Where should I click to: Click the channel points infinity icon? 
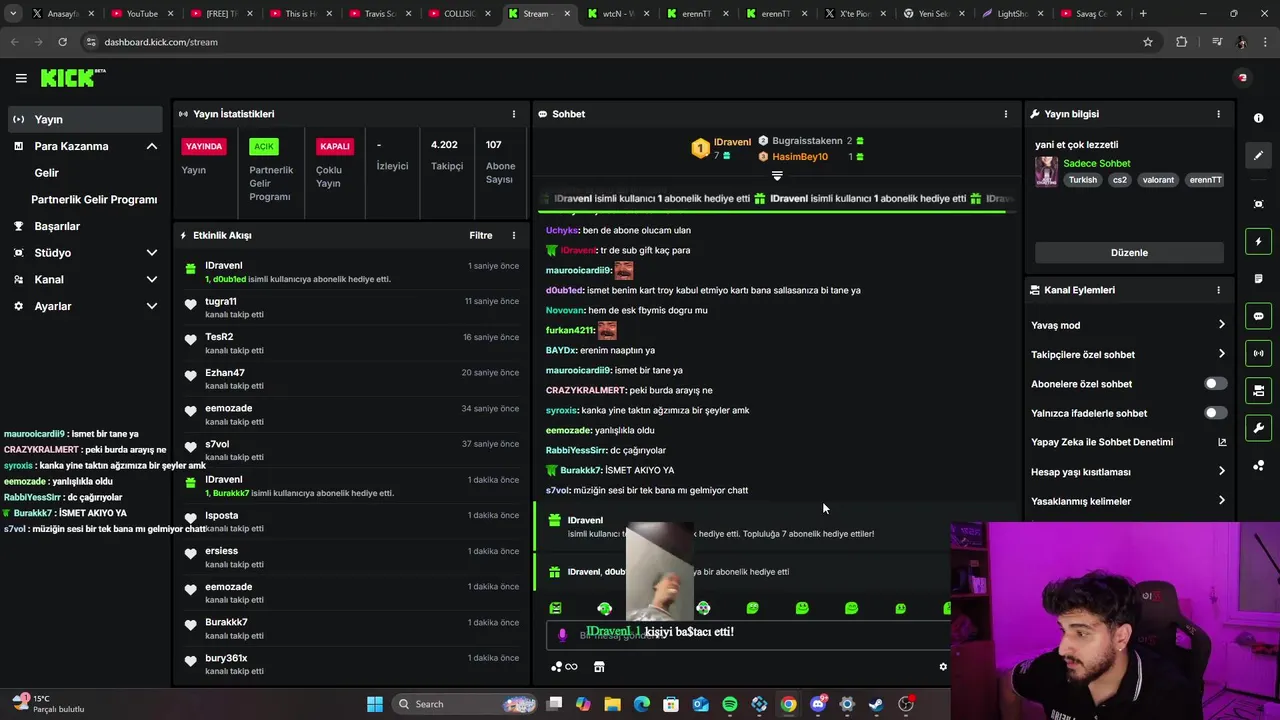(x=571, y=667)
